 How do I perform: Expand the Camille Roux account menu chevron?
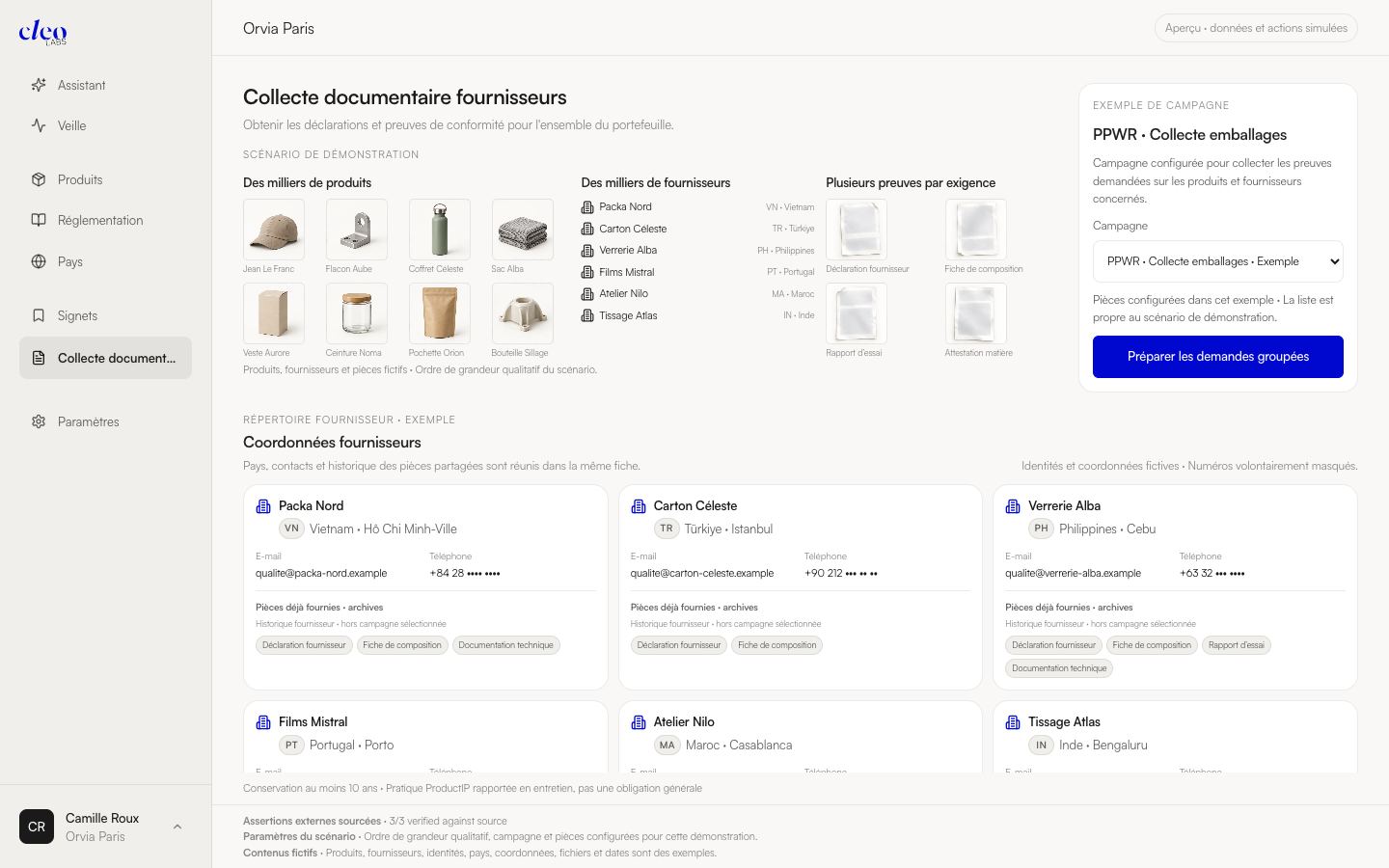pyautogui.click(x=177, y=827)
